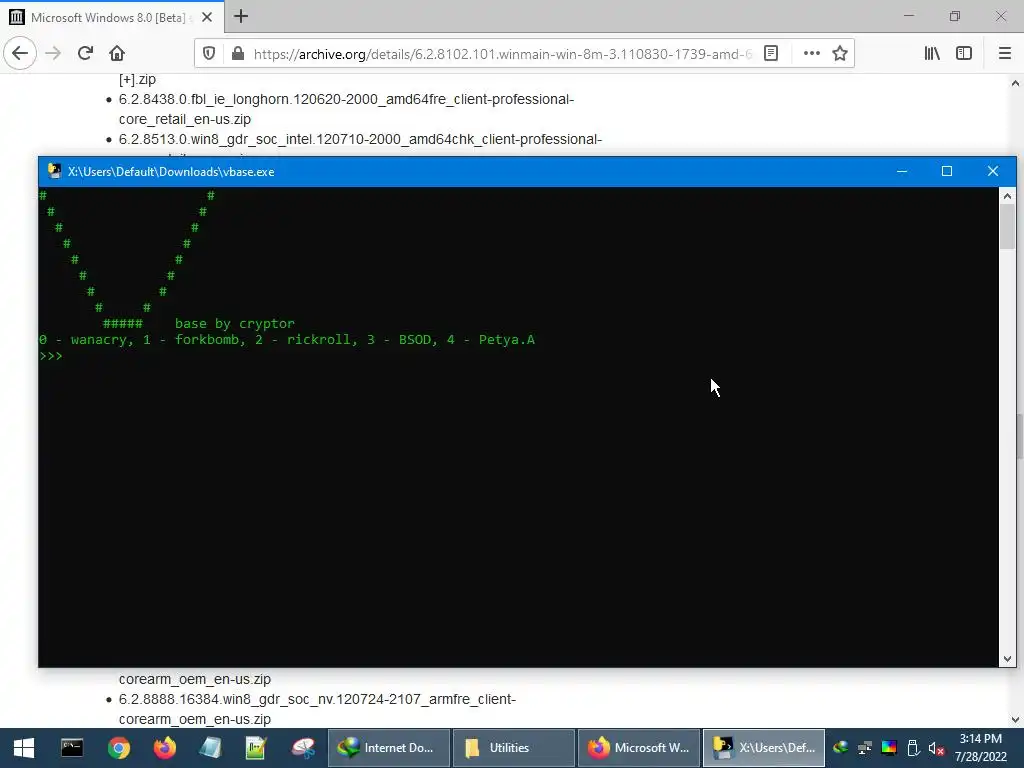The width and height of the screenshot is (1024, 768).
Task: Launch Google Chrome from taskbar
Action: pos(119,748)
